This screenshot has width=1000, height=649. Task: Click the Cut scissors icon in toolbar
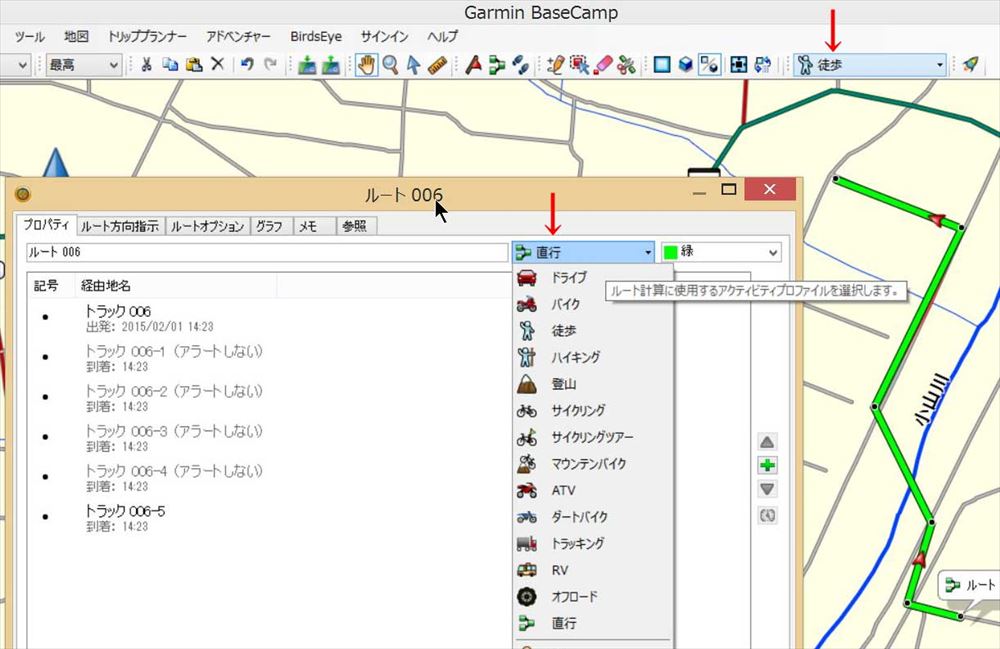tap(147, 64)
